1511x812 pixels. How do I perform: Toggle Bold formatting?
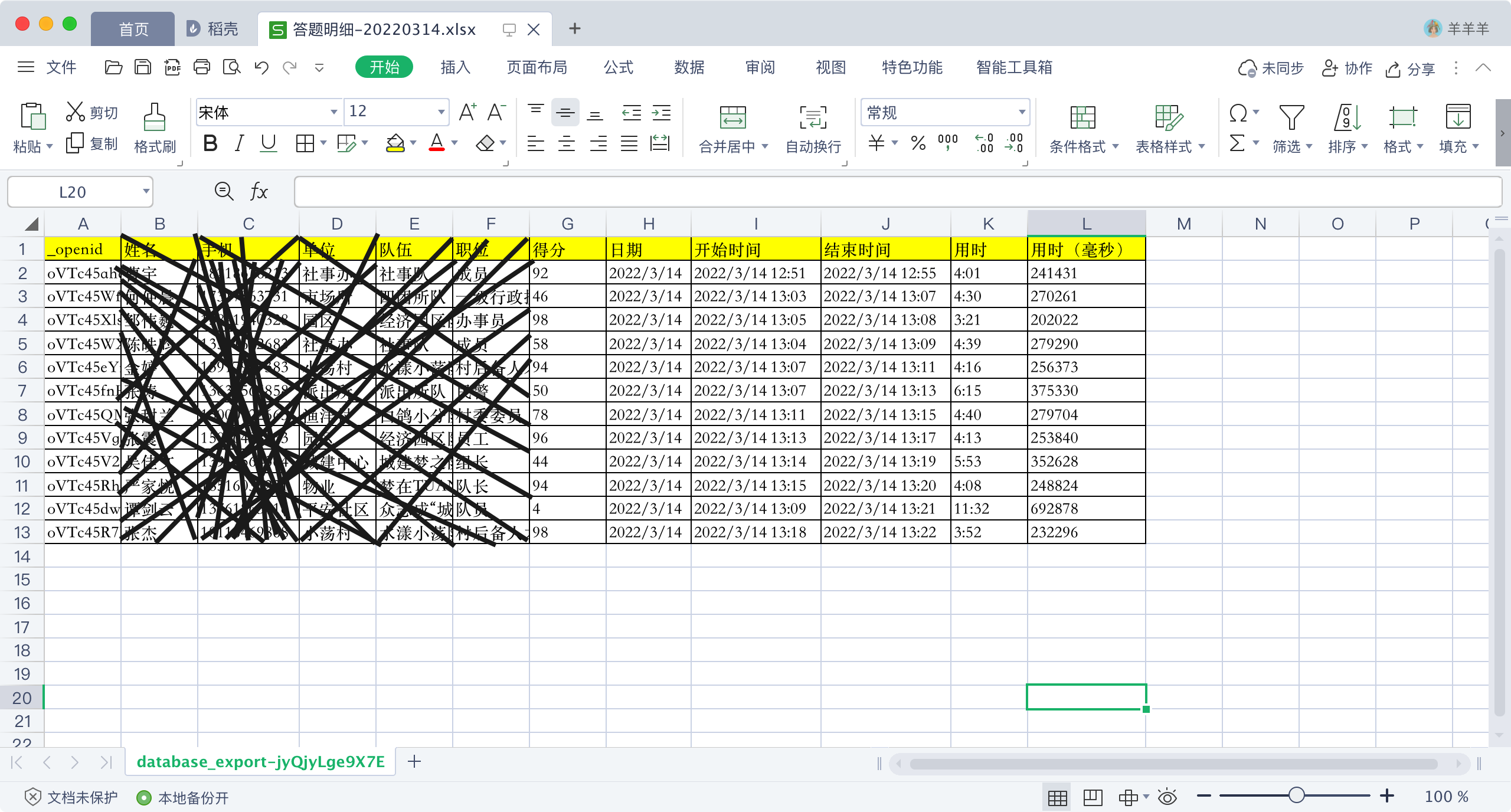click(x=210, y=143)
